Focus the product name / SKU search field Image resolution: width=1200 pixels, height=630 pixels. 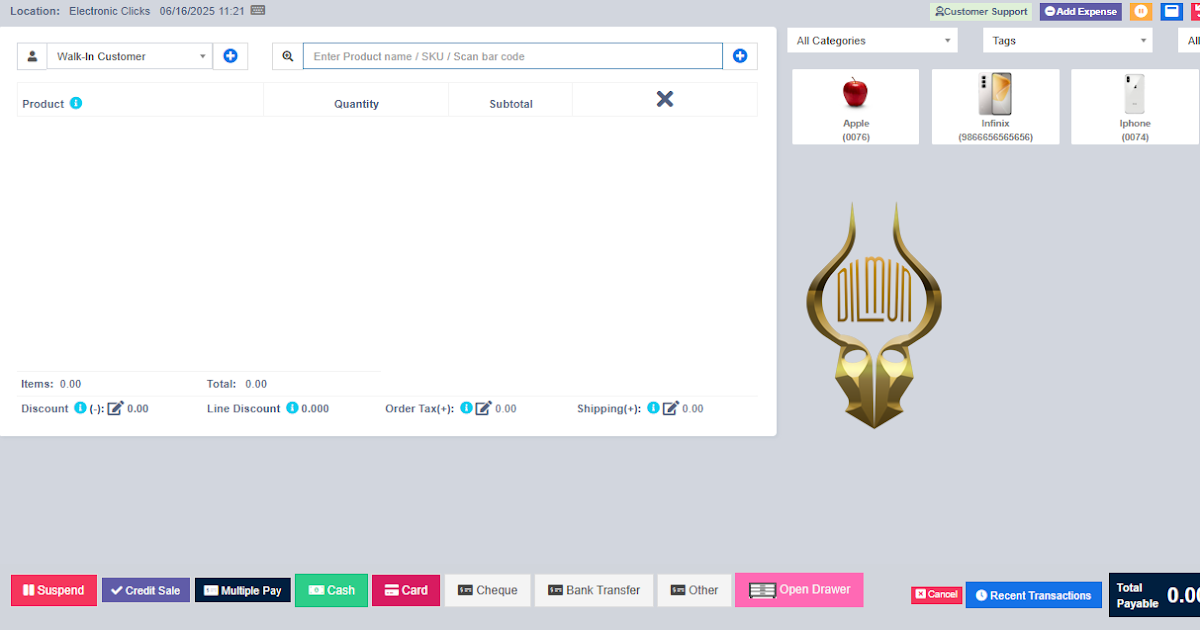tap(512, 56)
